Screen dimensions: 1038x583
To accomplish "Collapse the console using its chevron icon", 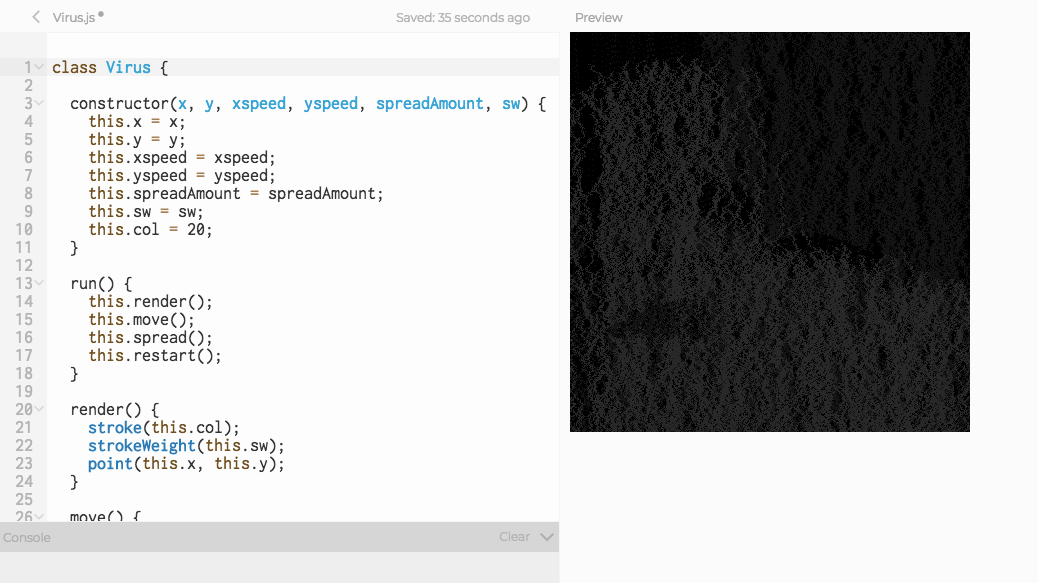I will pyautogui.click(x=546, y=537).
